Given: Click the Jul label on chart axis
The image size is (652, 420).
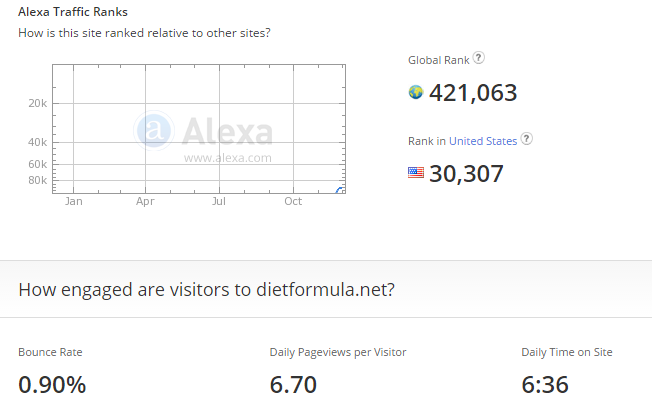Looking at the screenshot, I should 219,201.
